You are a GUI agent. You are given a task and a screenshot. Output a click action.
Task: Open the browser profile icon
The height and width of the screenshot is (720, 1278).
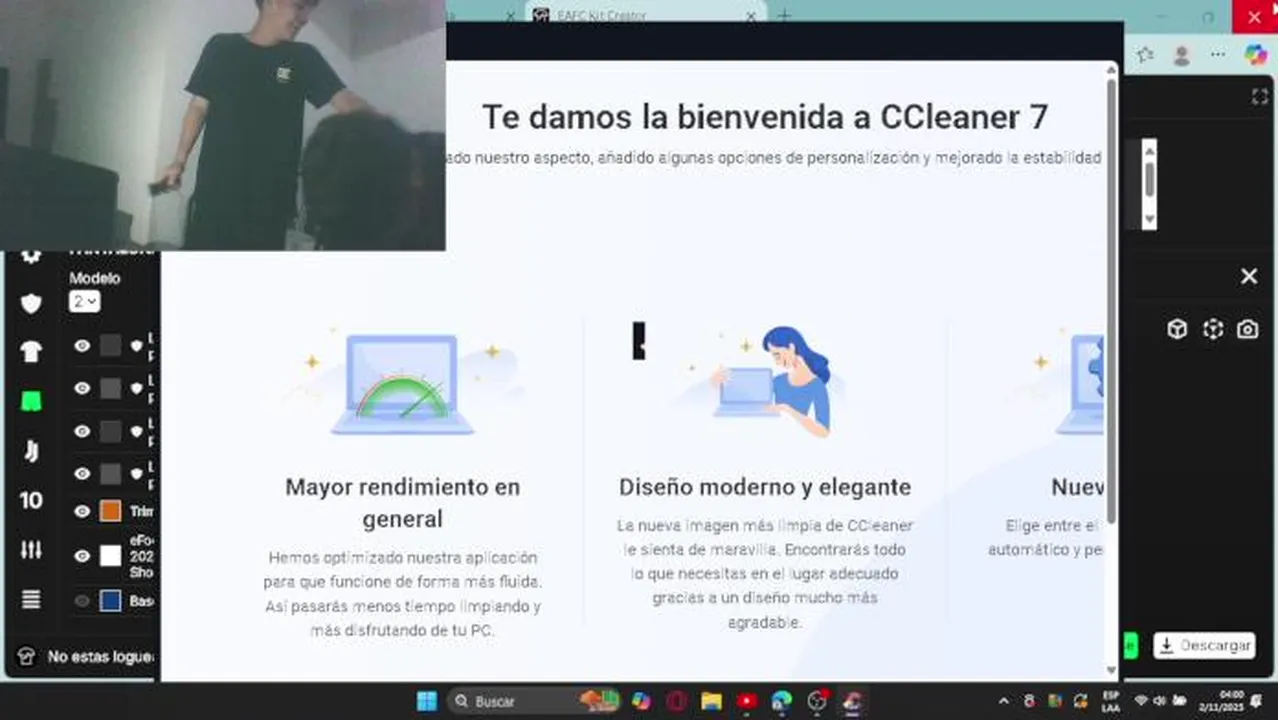coord(1182,55)
